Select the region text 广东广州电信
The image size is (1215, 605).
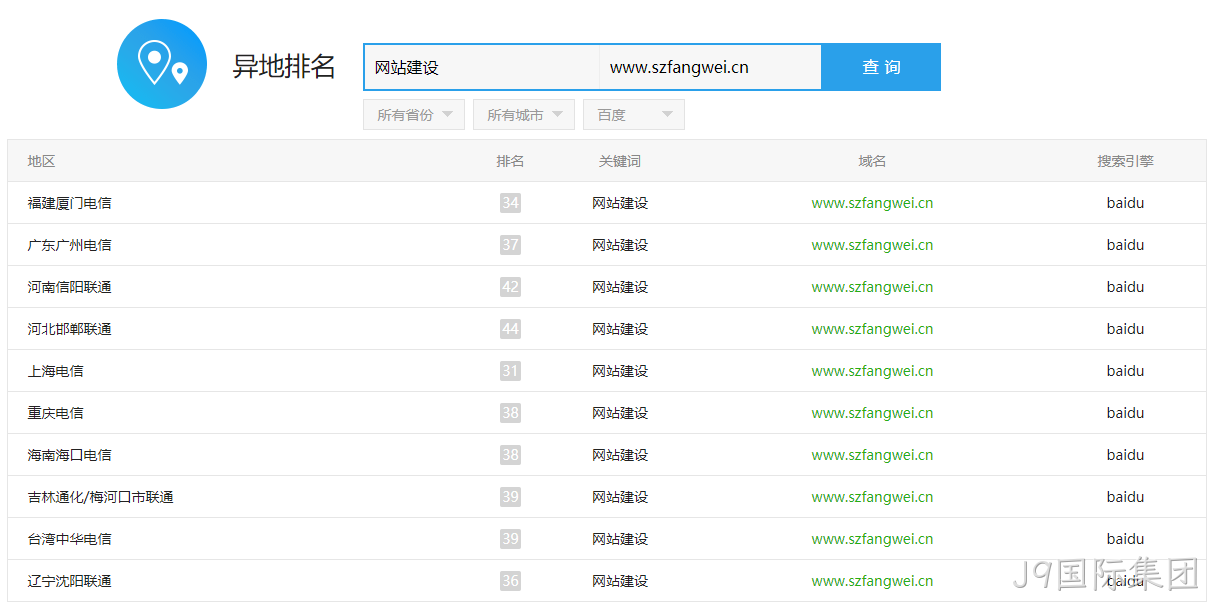pos(69,245)
